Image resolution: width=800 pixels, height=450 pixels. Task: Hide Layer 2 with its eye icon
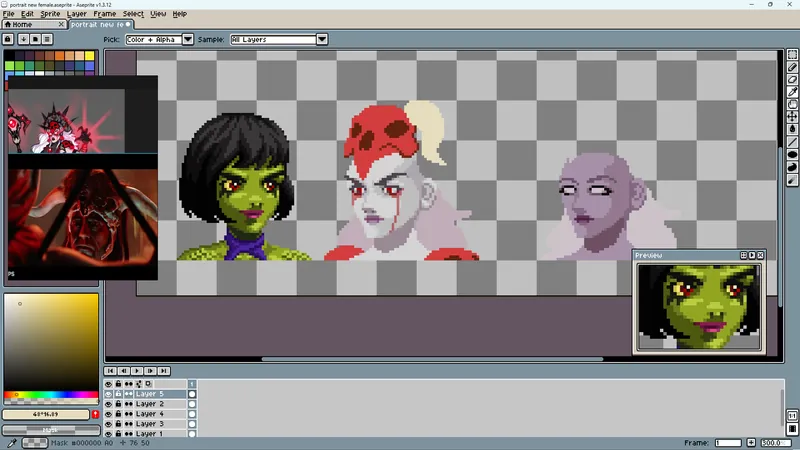[108, 404]
